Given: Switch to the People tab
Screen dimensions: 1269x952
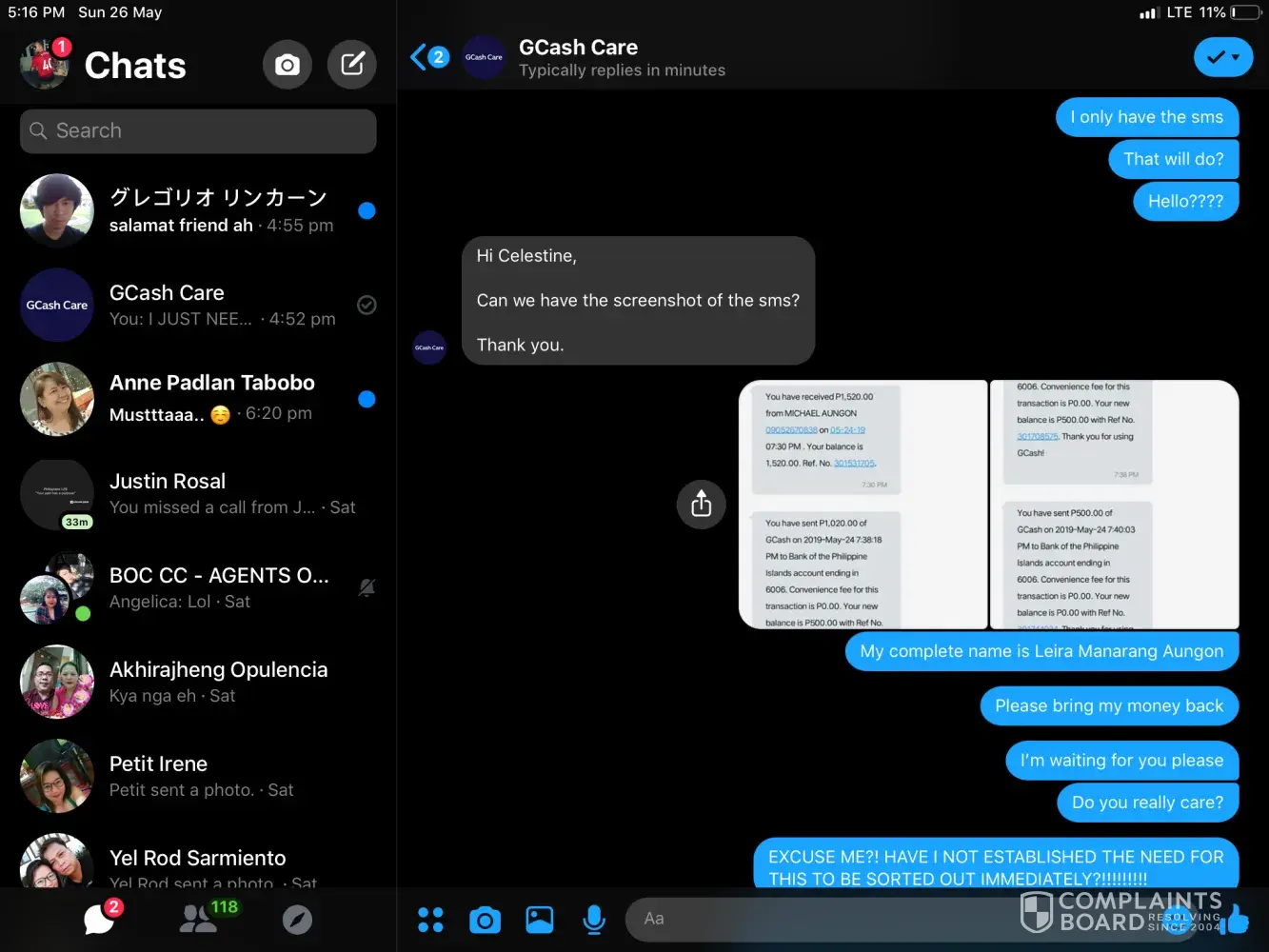Looking at the screenshot, I should [199, 919].
